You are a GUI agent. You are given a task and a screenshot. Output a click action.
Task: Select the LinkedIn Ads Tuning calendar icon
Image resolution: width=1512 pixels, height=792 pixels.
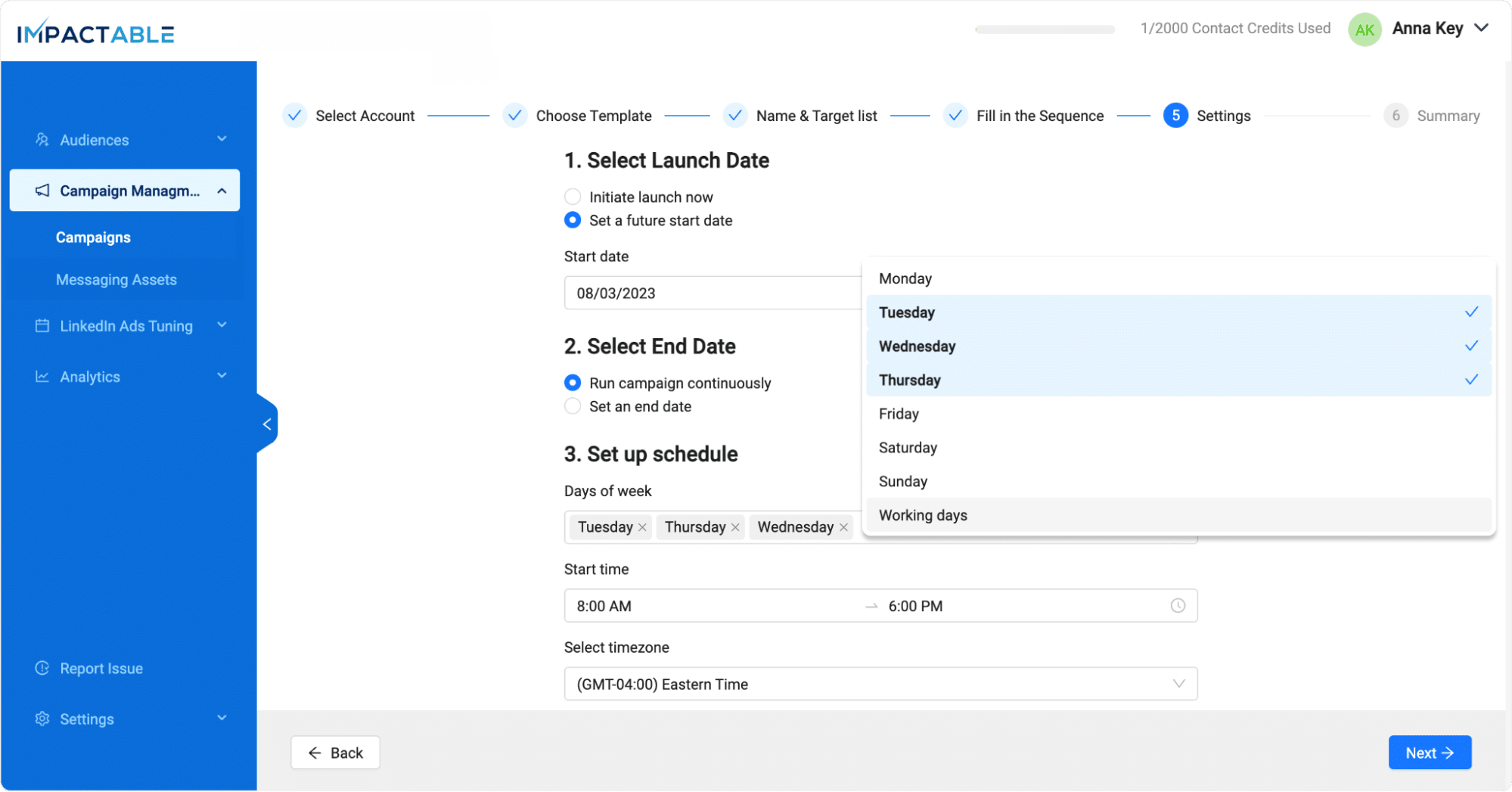coord(42,325)
